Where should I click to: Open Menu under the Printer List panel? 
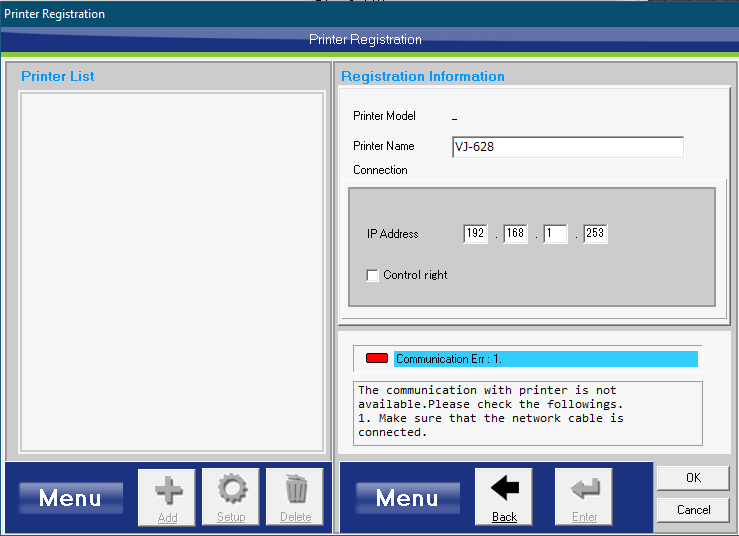71,498
